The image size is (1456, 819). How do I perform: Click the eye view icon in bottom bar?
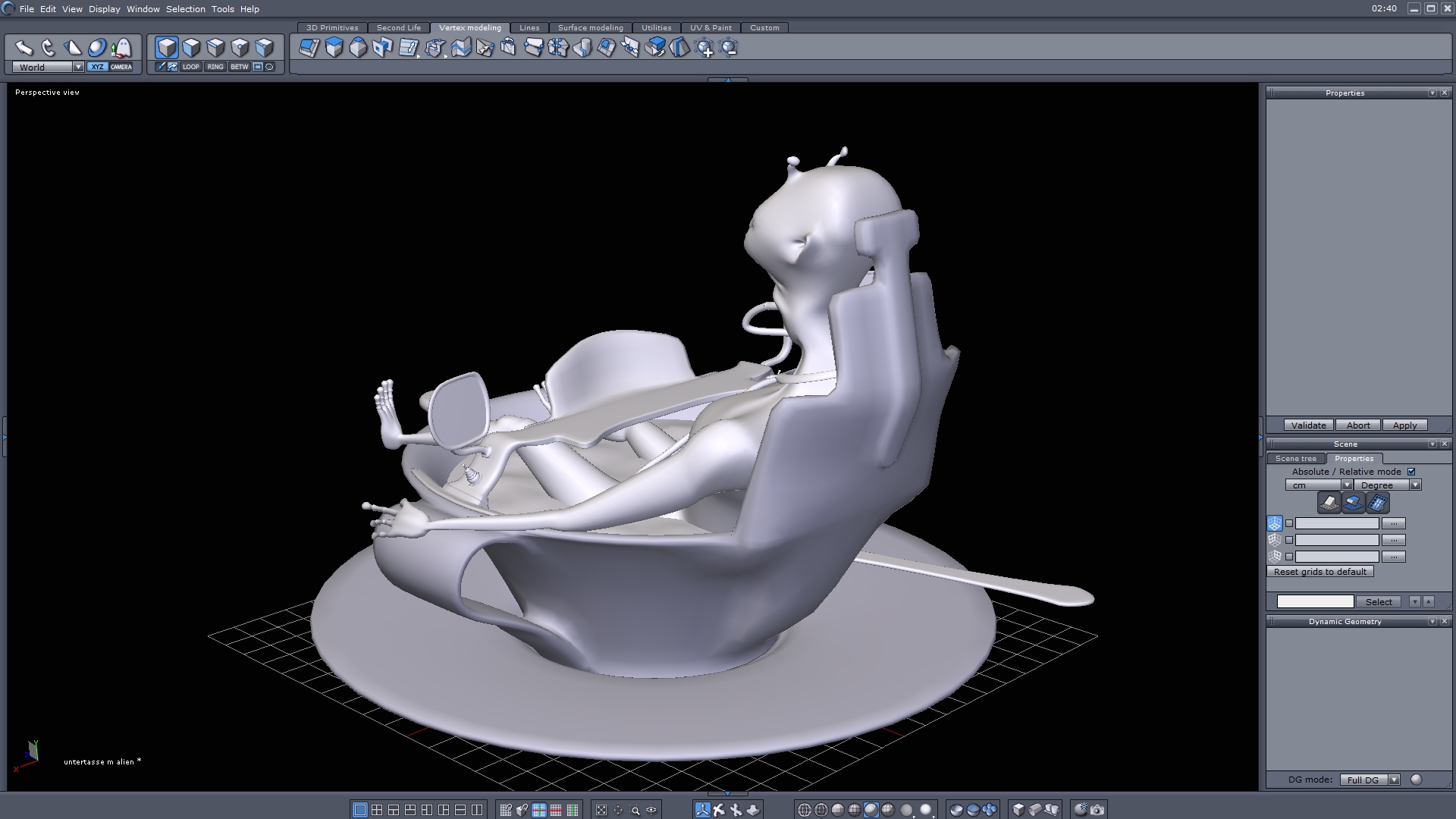[651, 810]
